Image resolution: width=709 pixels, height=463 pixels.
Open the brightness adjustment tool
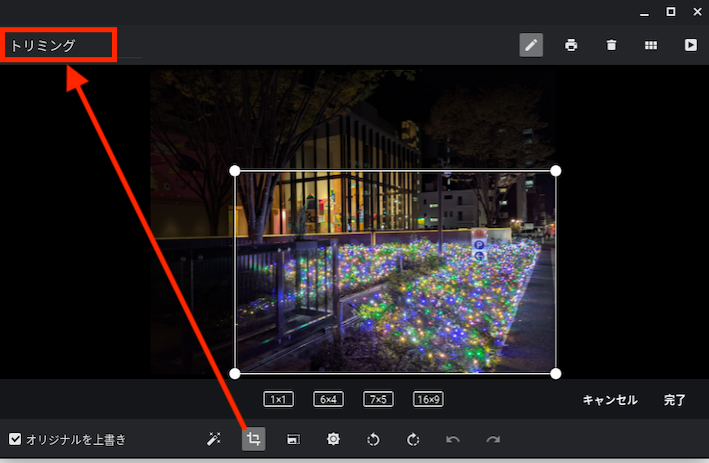point(333,439)
